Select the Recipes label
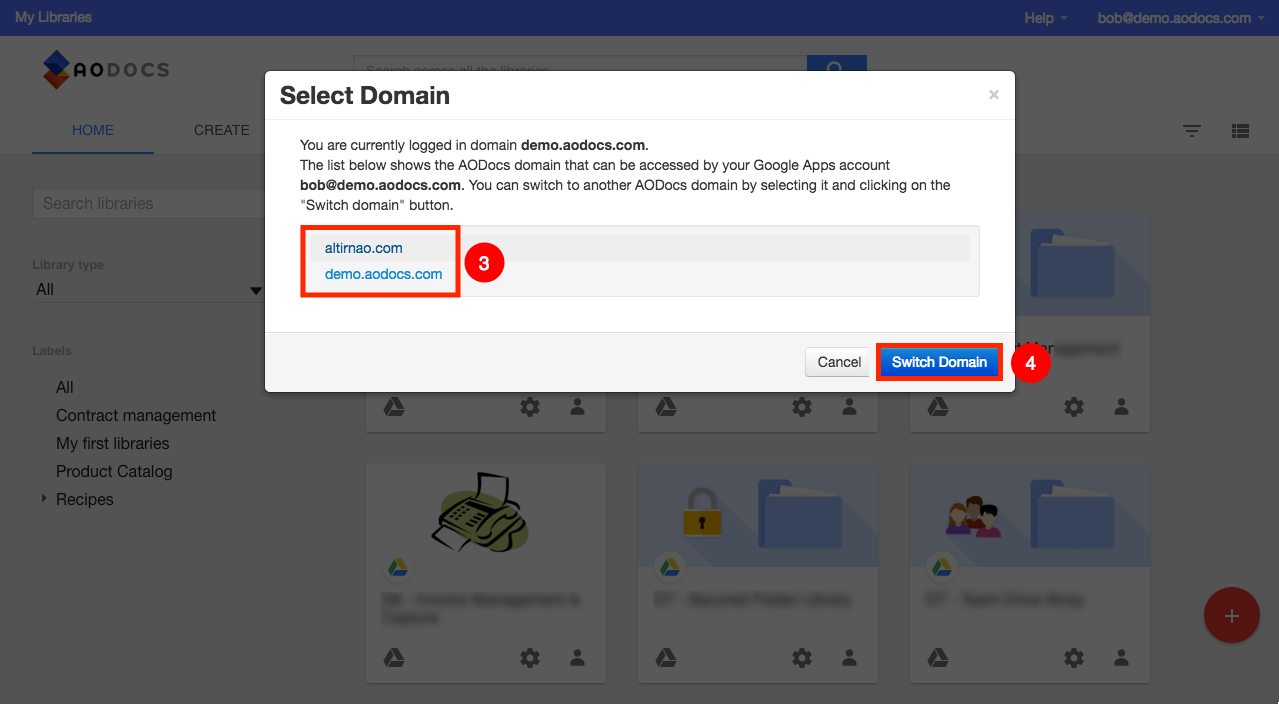 tap(85, 499)
